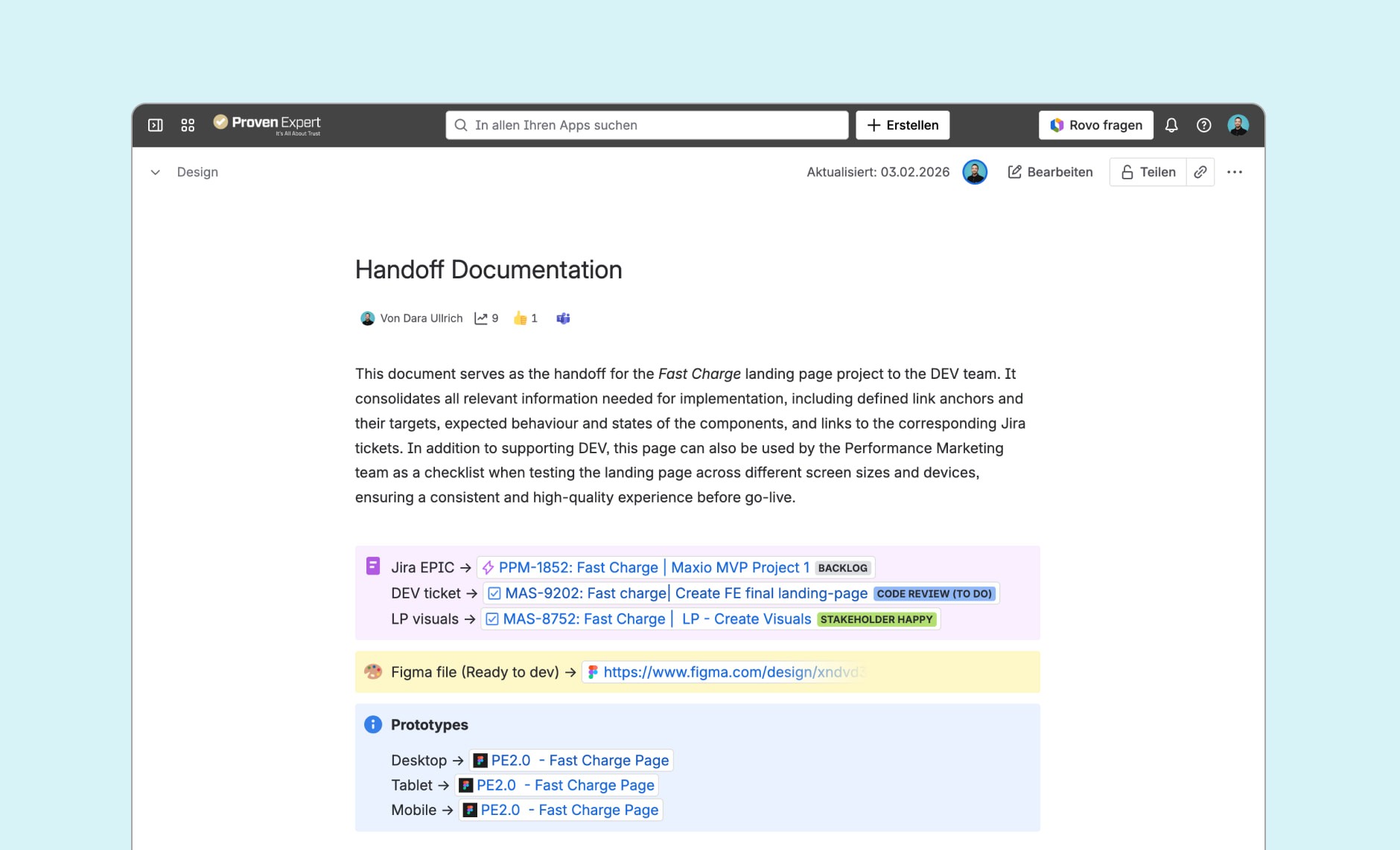Open the help question mark icon

[1203, 125]
